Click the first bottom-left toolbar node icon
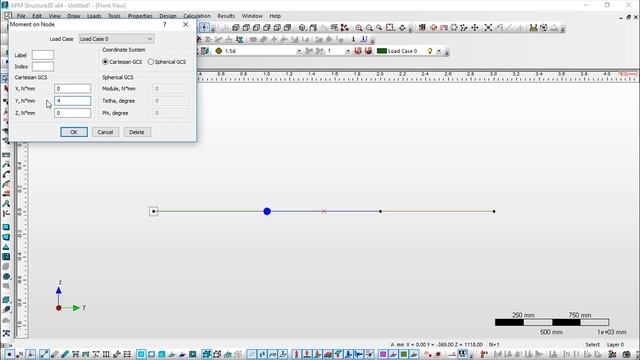 click(x=9, y=354)
